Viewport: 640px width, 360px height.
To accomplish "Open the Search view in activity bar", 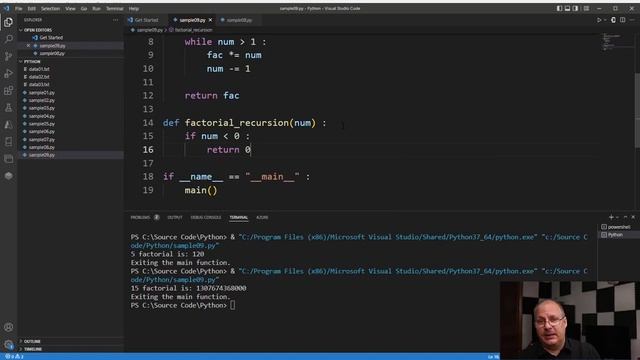I will [8, 39].
